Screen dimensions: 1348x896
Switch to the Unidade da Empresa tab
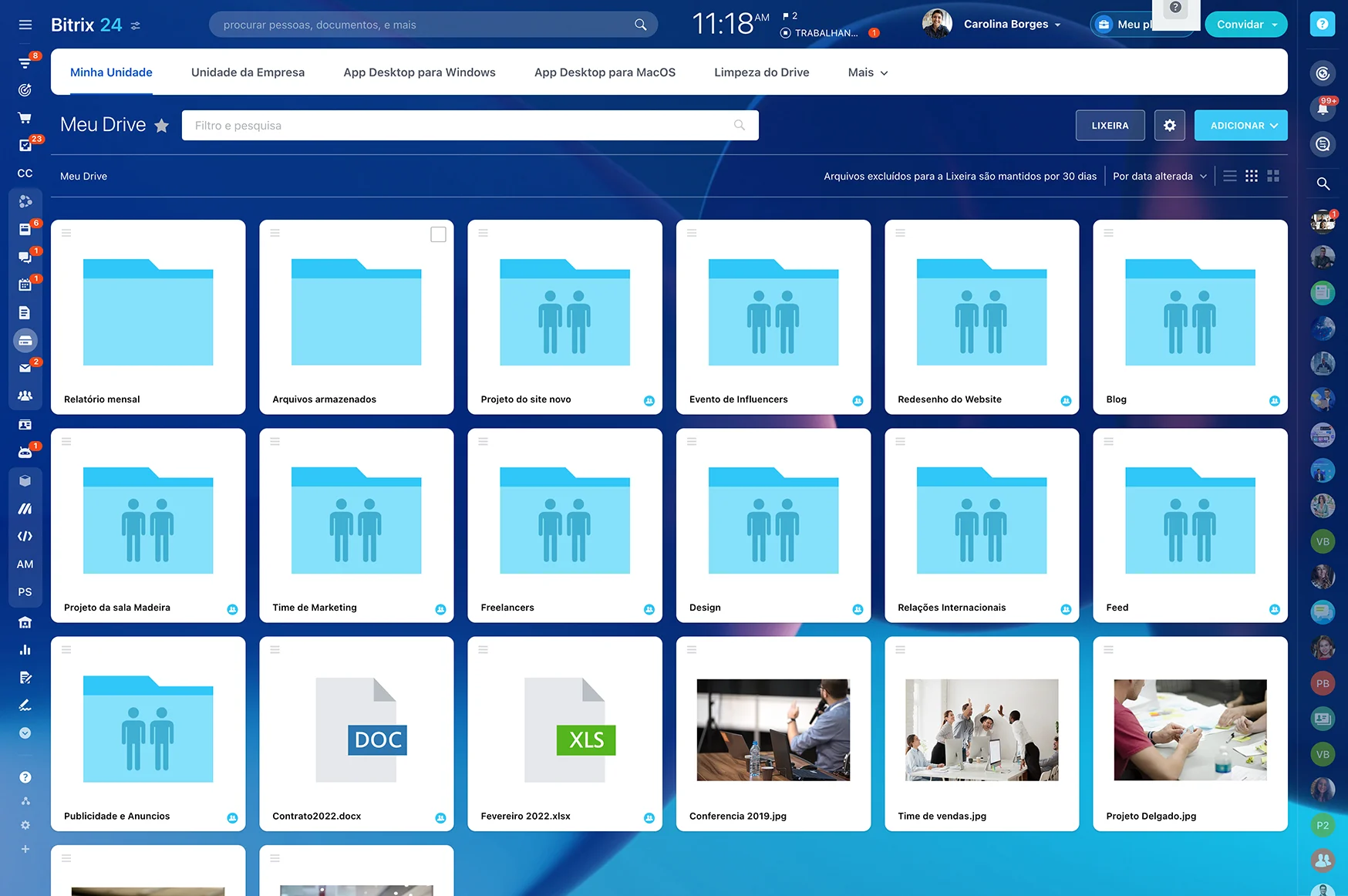coord(248,72)
